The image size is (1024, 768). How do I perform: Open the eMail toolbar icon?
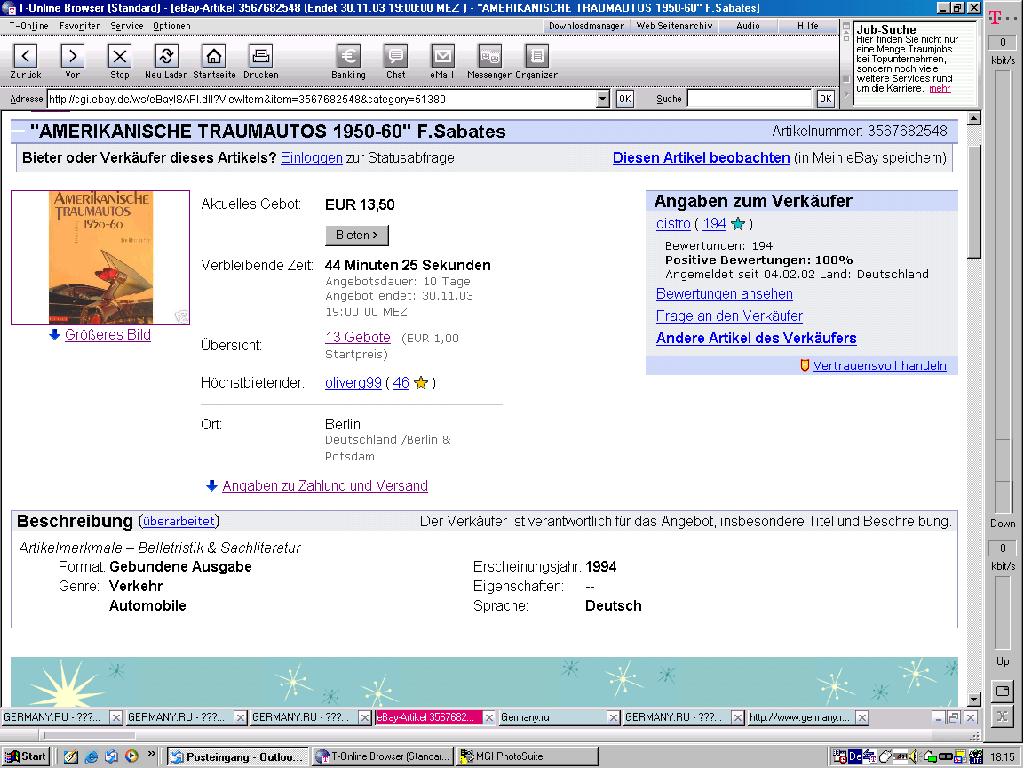pos(442,56)
